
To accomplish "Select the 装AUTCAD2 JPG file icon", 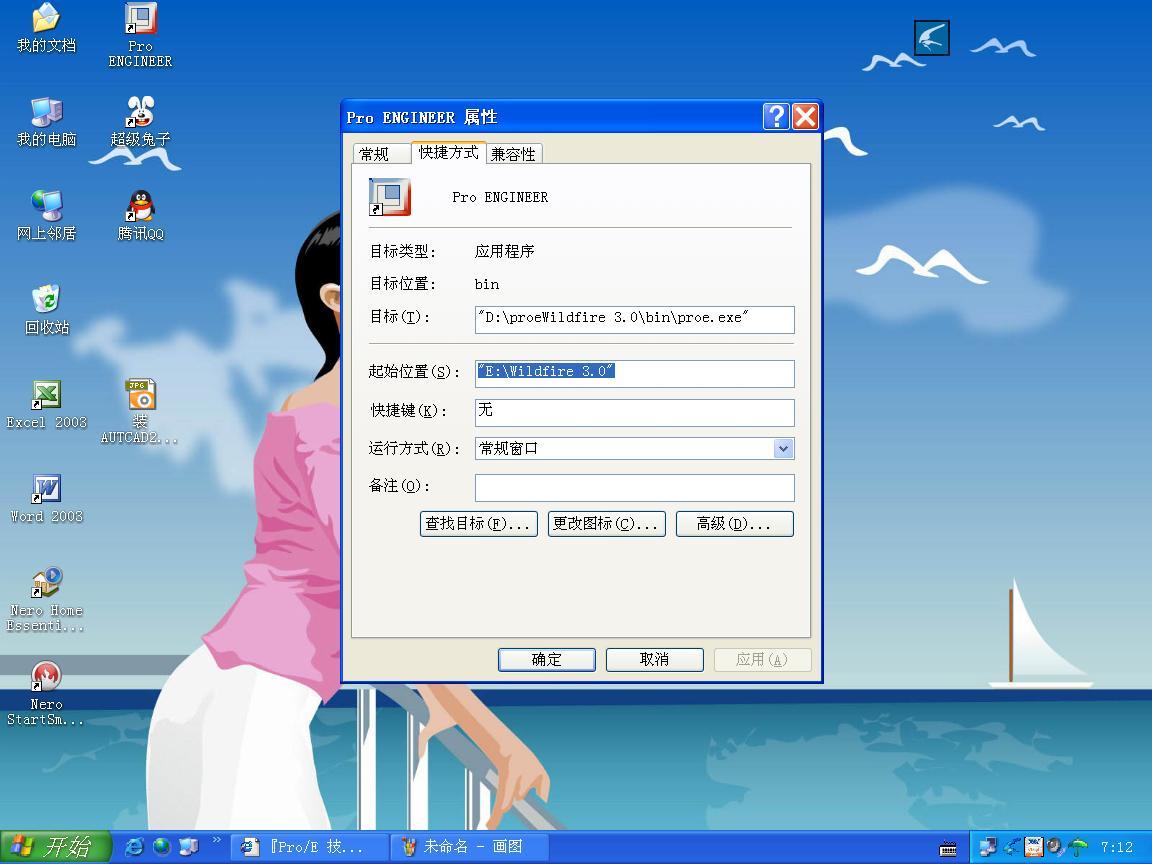I will pyautogui.click(x=140, y=411).
